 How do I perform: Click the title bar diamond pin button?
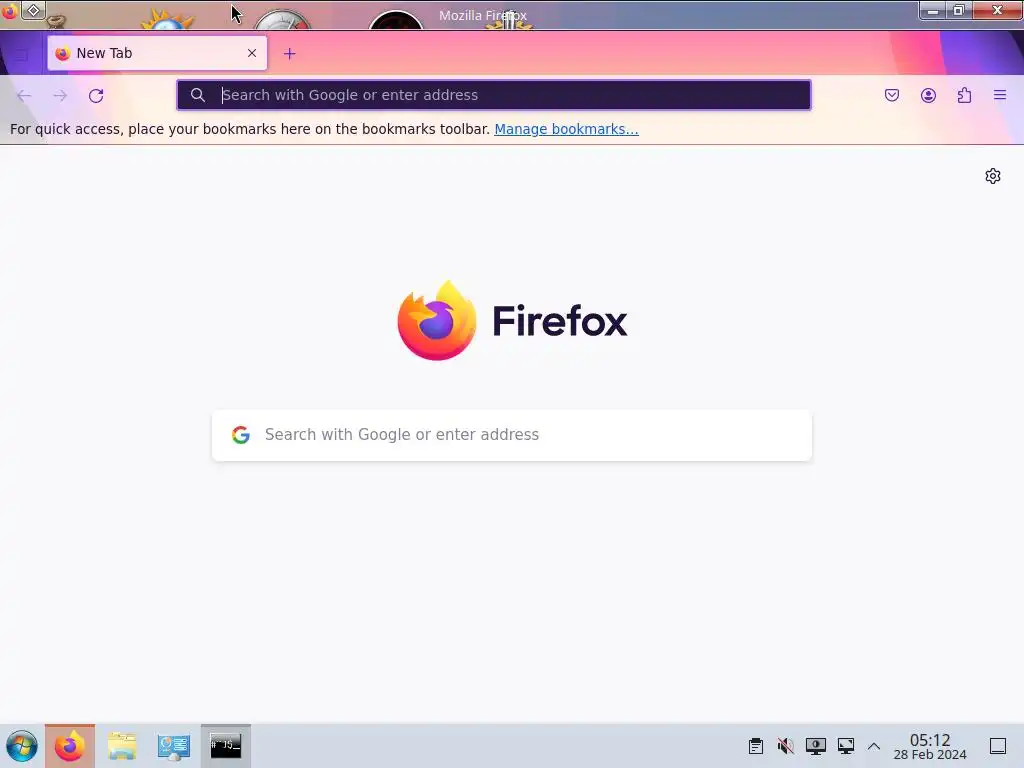(33, 10)
